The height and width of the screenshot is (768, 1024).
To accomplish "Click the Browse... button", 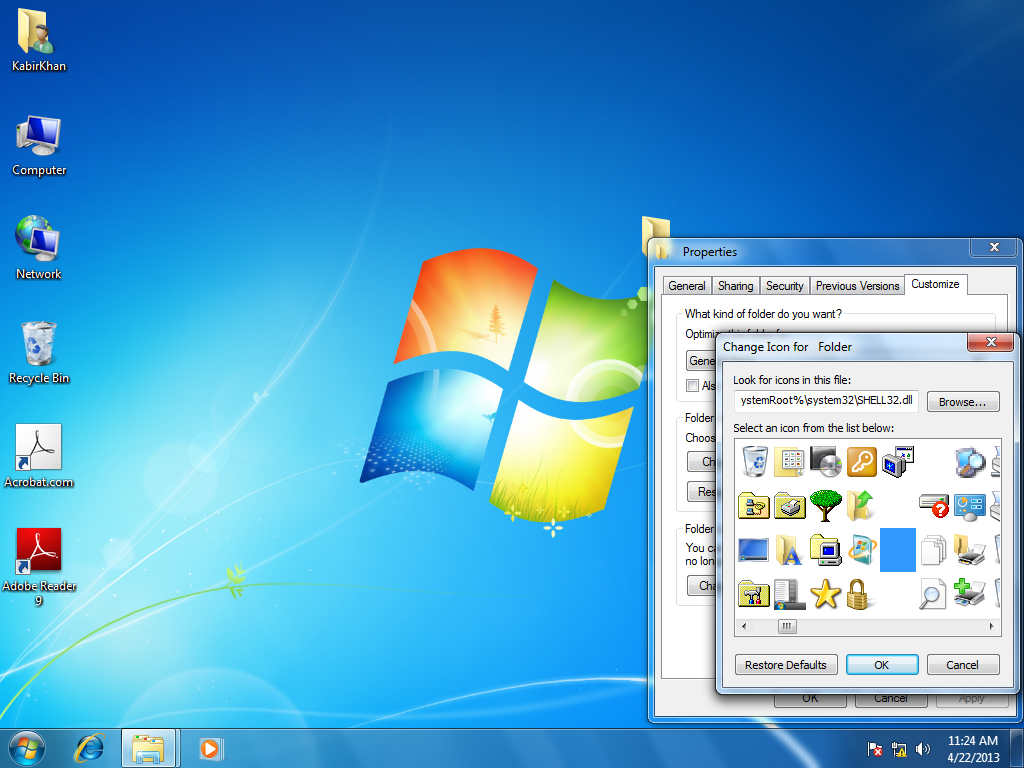I will [963, 402].
